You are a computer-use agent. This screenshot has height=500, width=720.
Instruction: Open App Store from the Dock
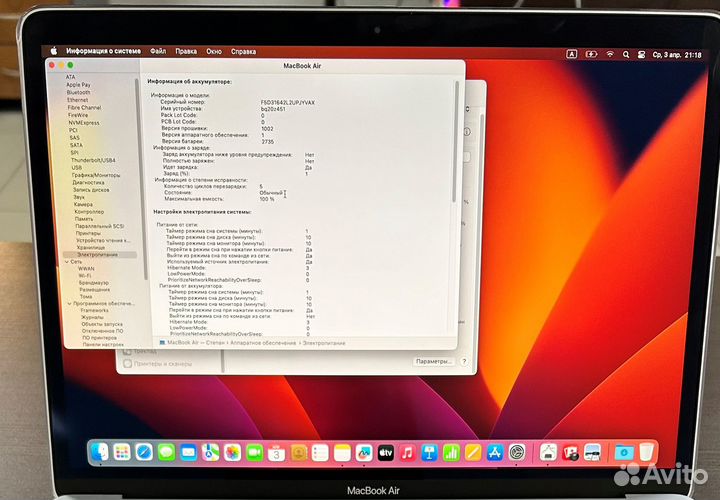click(x=495, y=453)
